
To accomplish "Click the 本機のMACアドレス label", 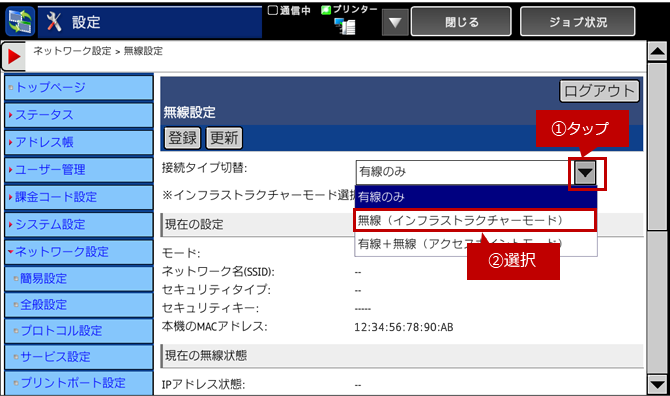I will coord(215,327).
